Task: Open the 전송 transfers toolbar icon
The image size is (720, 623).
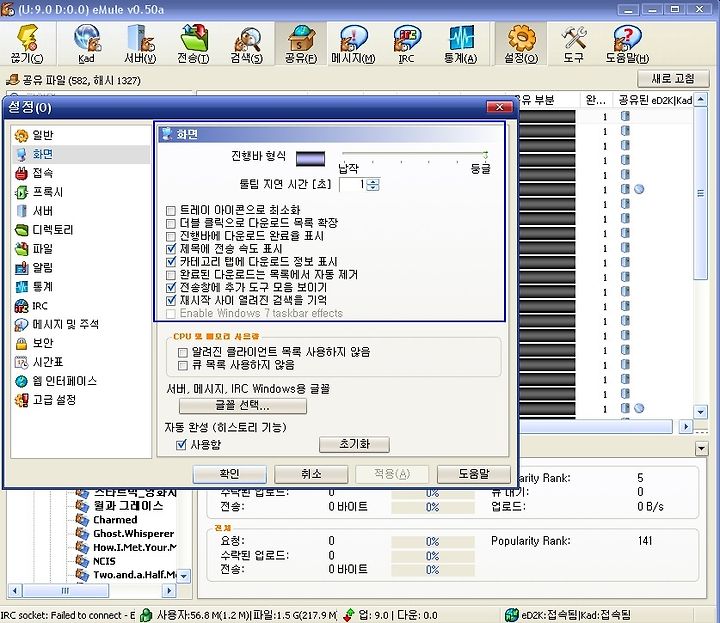Action: [193, 44]
